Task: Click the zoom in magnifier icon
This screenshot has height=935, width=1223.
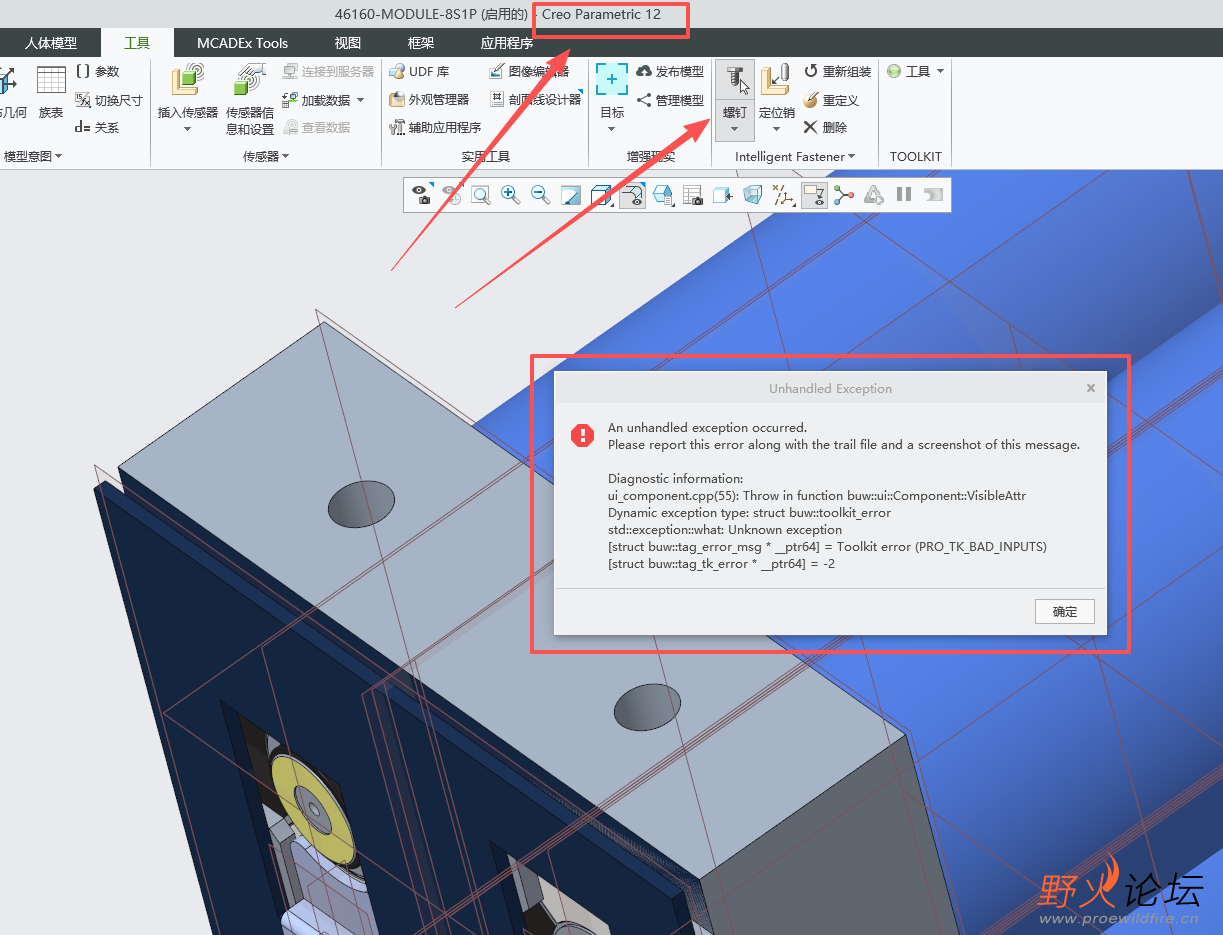Action: point(511,195)
